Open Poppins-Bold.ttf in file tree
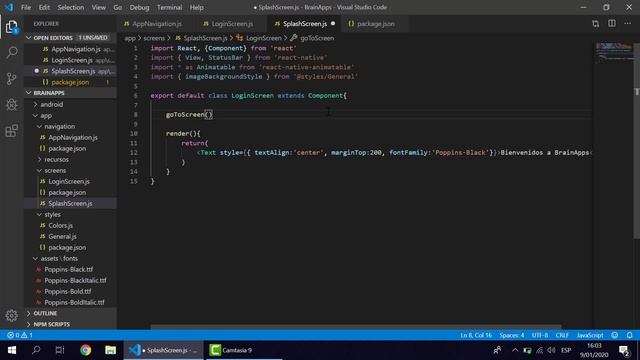 [68, 291]
